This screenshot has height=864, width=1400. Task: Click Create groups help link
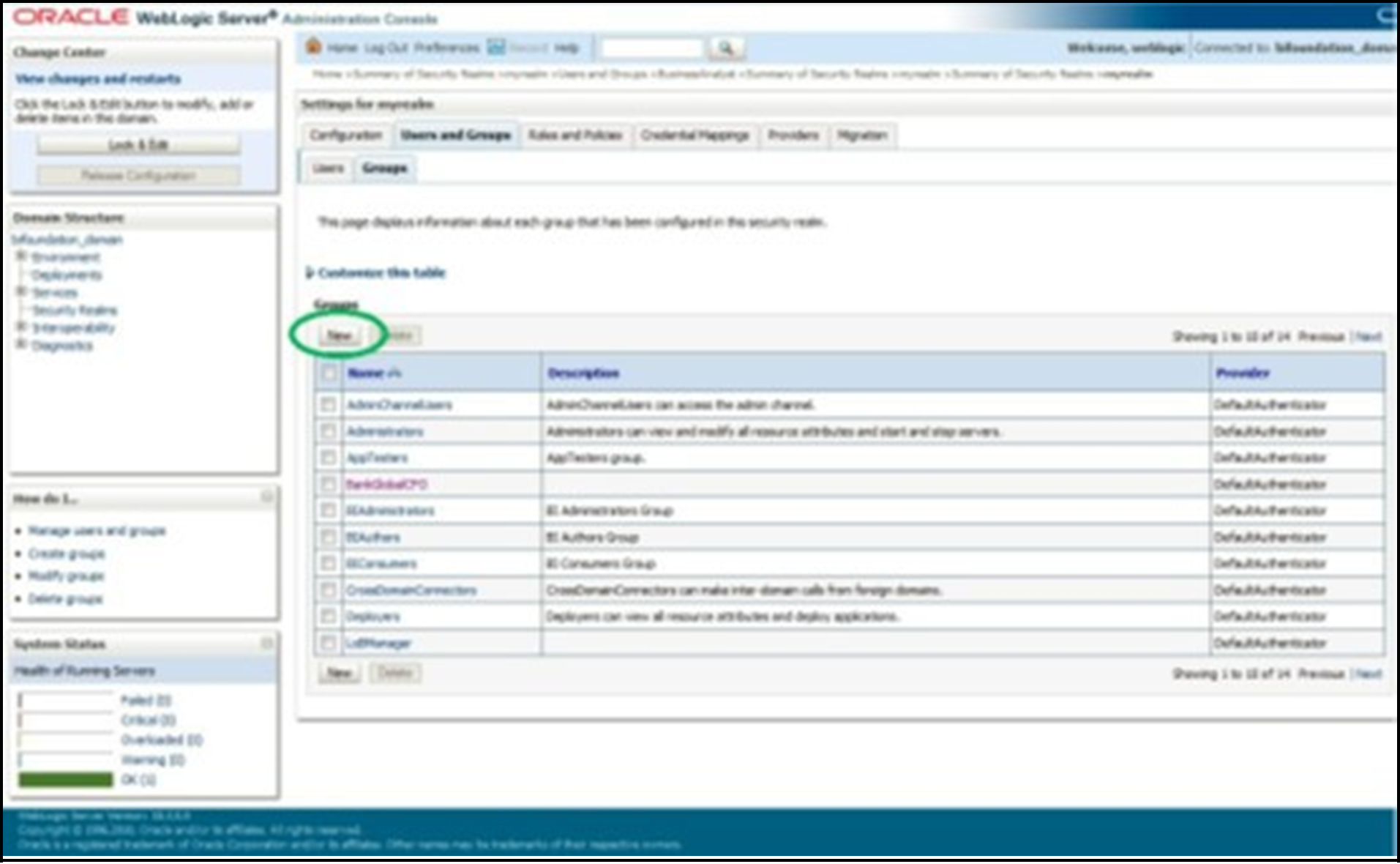click(x=66, y=554)
